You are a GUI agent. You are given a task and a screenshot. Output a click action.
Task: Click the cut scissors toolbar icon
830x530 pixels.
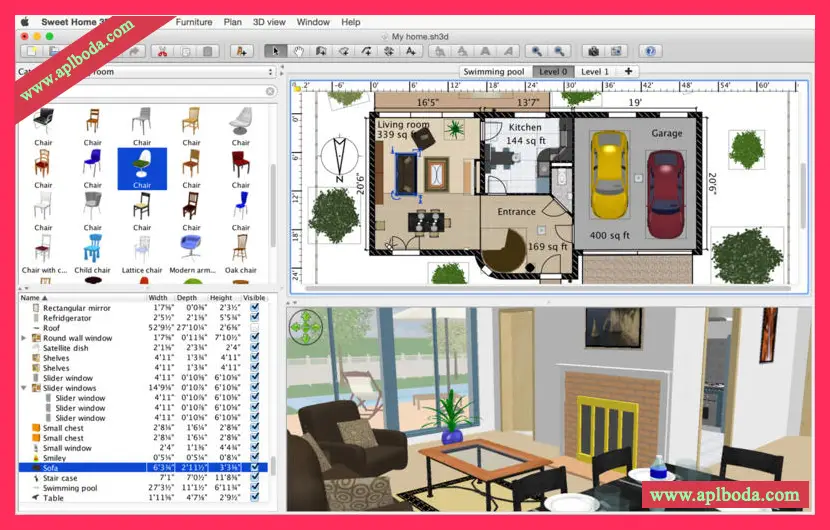pyautogui.click(x=161, y=51)
